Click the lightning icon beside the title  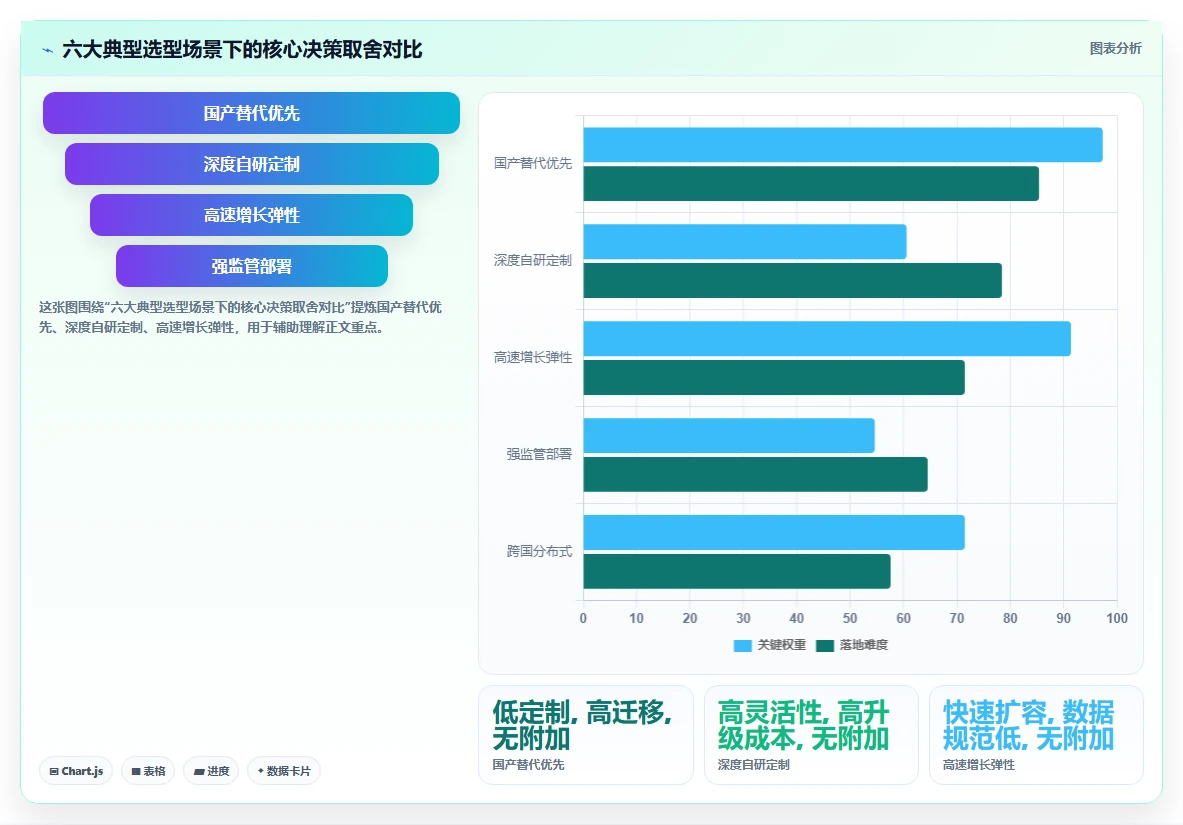click(x=48, y=51)
